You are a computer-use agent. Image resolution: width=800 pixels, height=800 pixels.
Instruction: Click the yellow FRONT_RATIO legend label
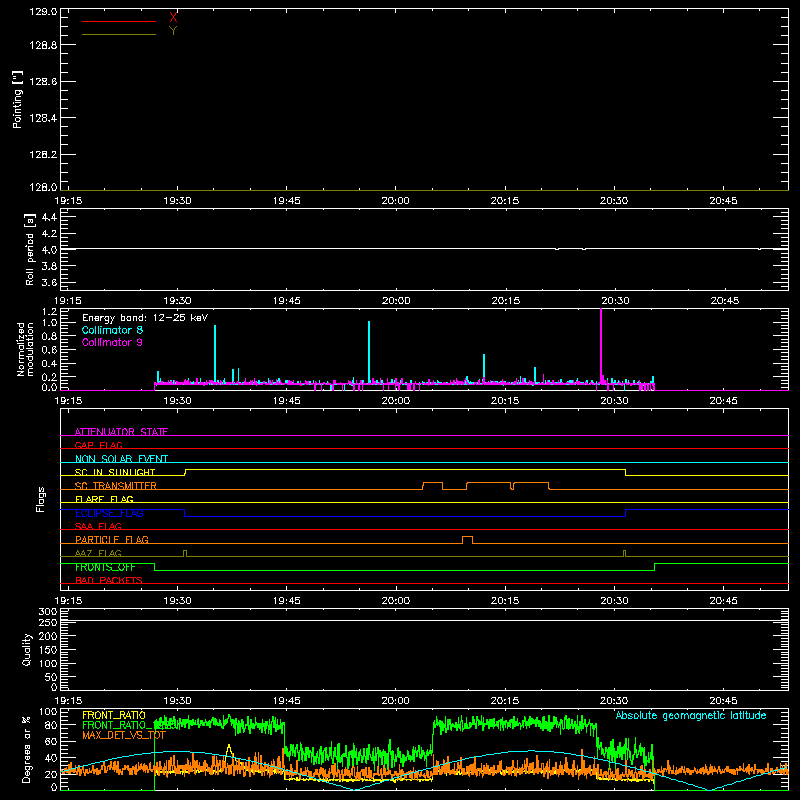click(x=114, y=715)
